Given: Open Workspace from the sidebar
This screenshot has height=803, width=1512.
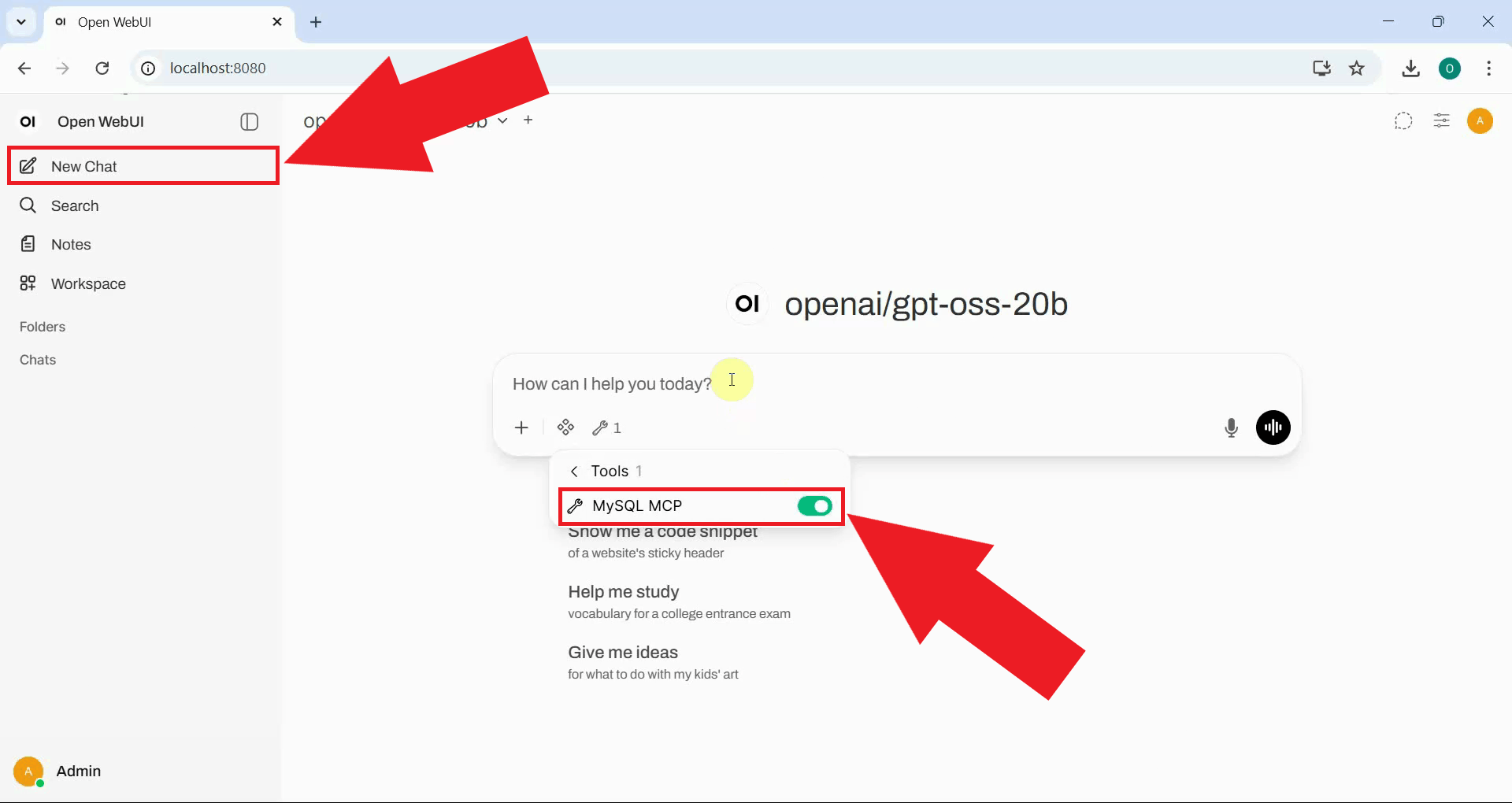Looking at the screenshot, I should pyautogui.click(x=143, y=283).
